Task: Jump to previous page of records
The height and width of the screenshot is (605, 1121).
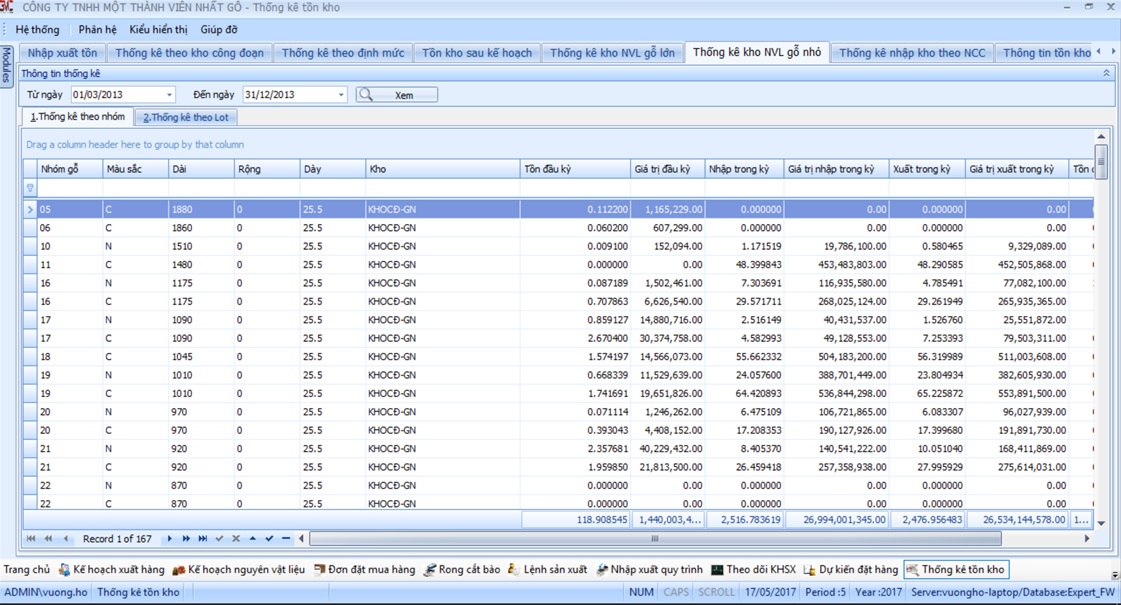Action: (x=49, y=538)
